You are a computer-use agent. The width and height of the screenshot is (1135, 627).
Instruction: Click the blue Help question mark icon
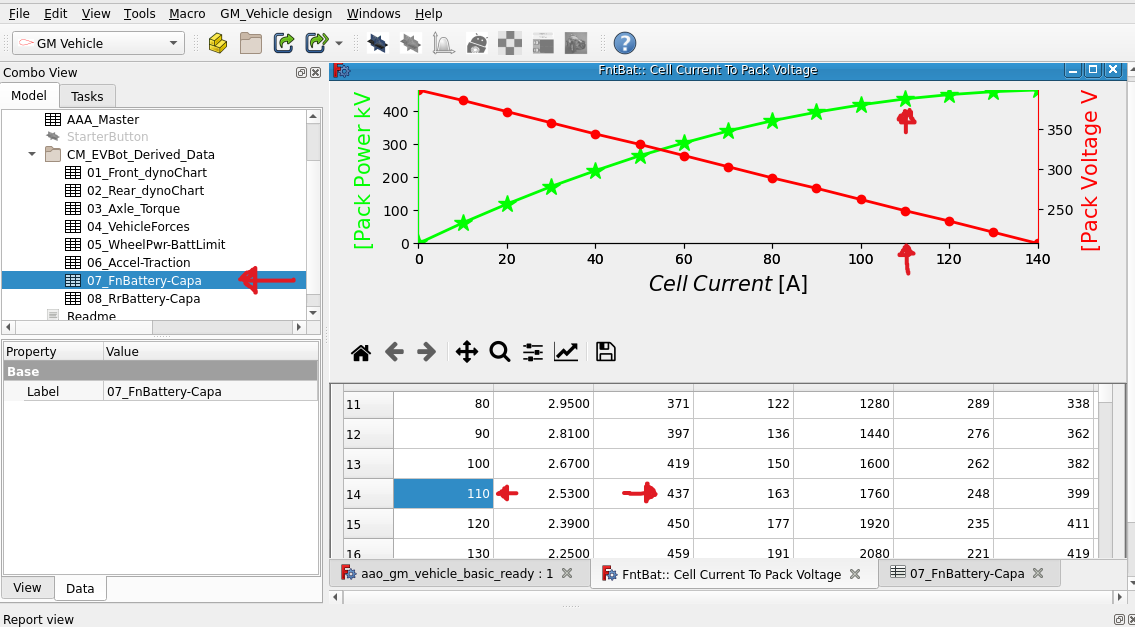[625, 43]
